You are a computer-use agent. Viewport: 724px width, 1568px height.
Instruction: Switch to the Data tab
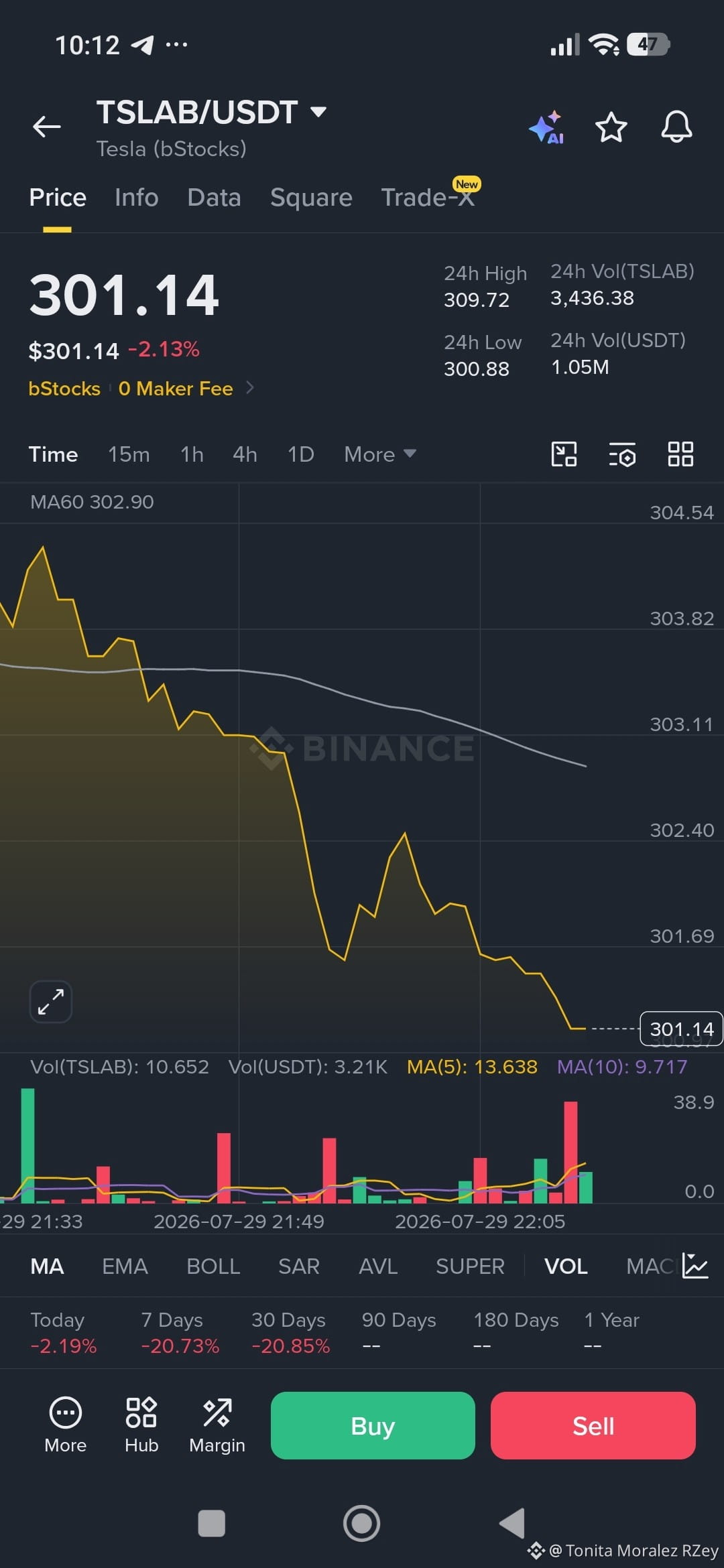214,198
